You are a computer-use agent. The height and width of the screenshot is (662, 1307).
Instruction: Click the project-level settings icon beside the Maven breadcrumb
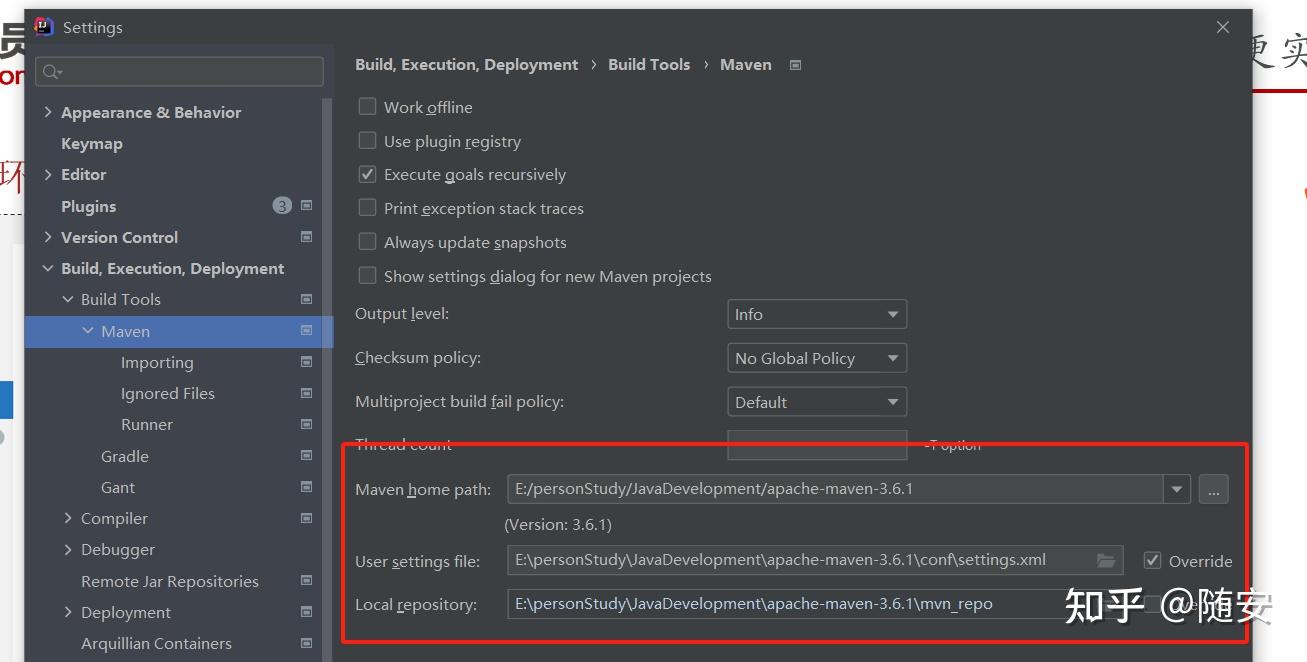tap(795, 65)
